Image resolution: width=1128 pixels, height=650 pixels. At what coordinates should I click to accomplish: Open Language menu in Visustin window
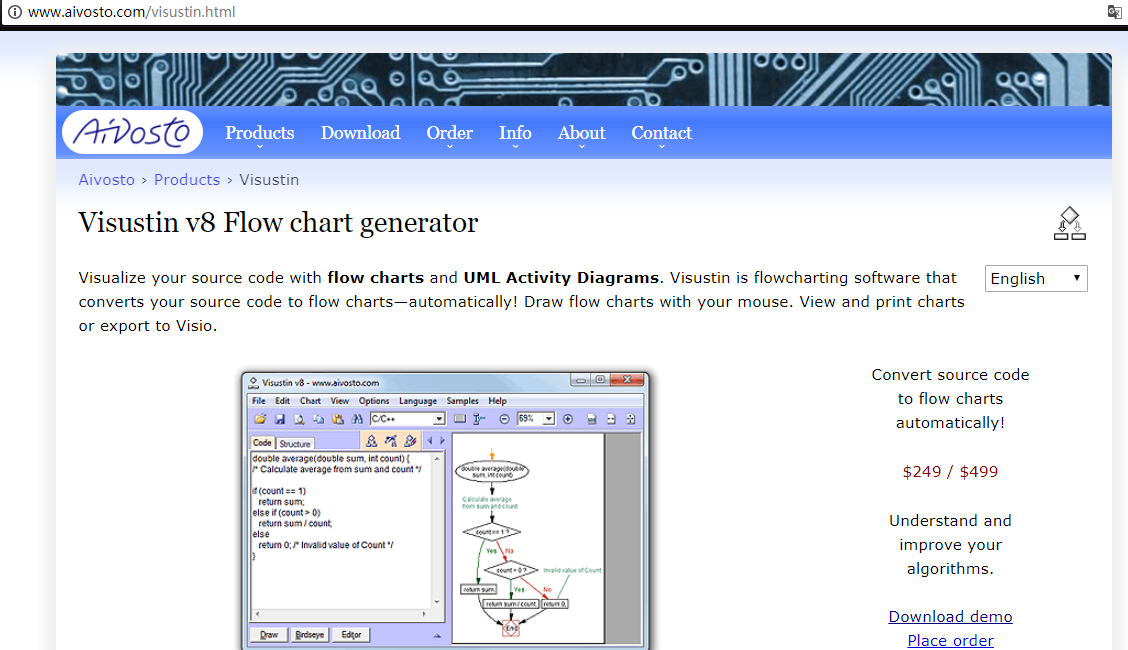point(418,401)
